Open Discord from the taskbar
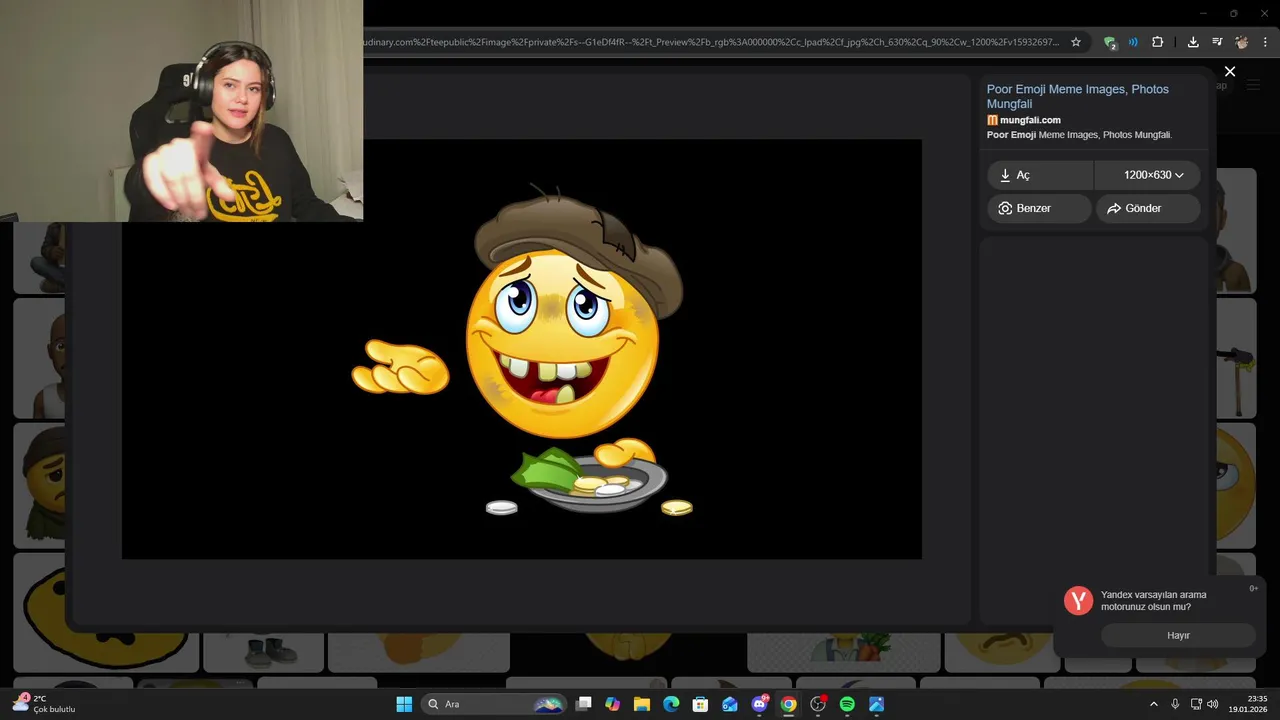This screenshot has width=1280, height=720. click(x=759, y=704)
